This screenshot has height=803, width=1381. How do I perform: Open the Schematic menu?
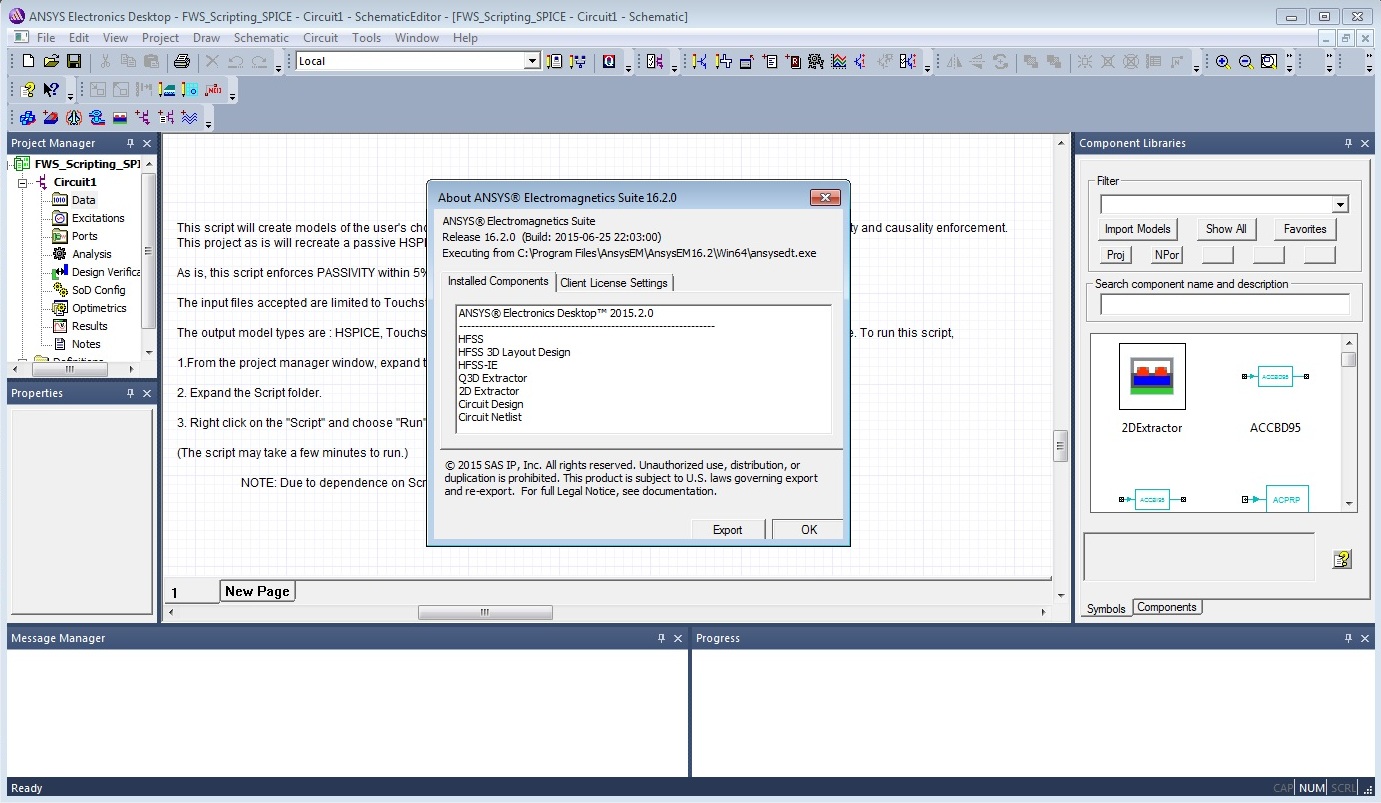click(261, 38)
